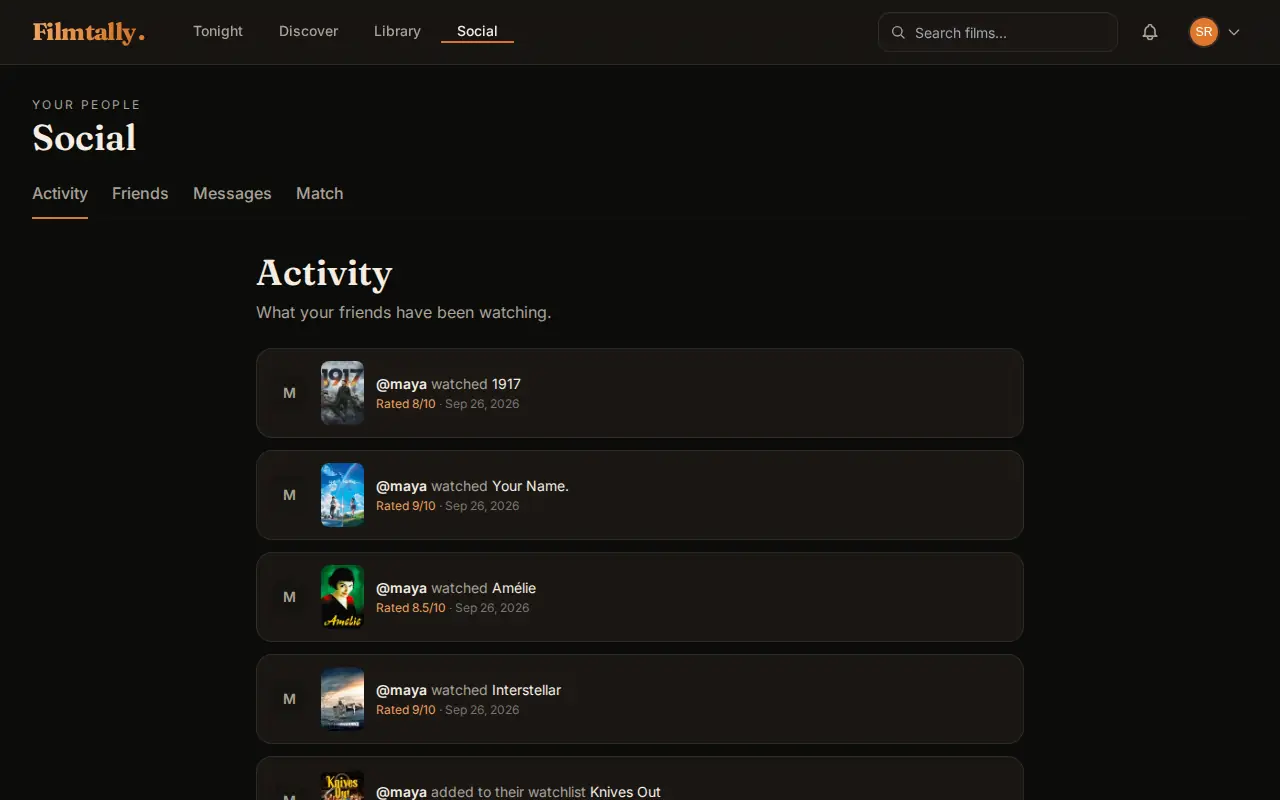Click the Filmtally logo
Image resolution: width=1280 pixels, height=800 pixels.
(x=88, y=32)
